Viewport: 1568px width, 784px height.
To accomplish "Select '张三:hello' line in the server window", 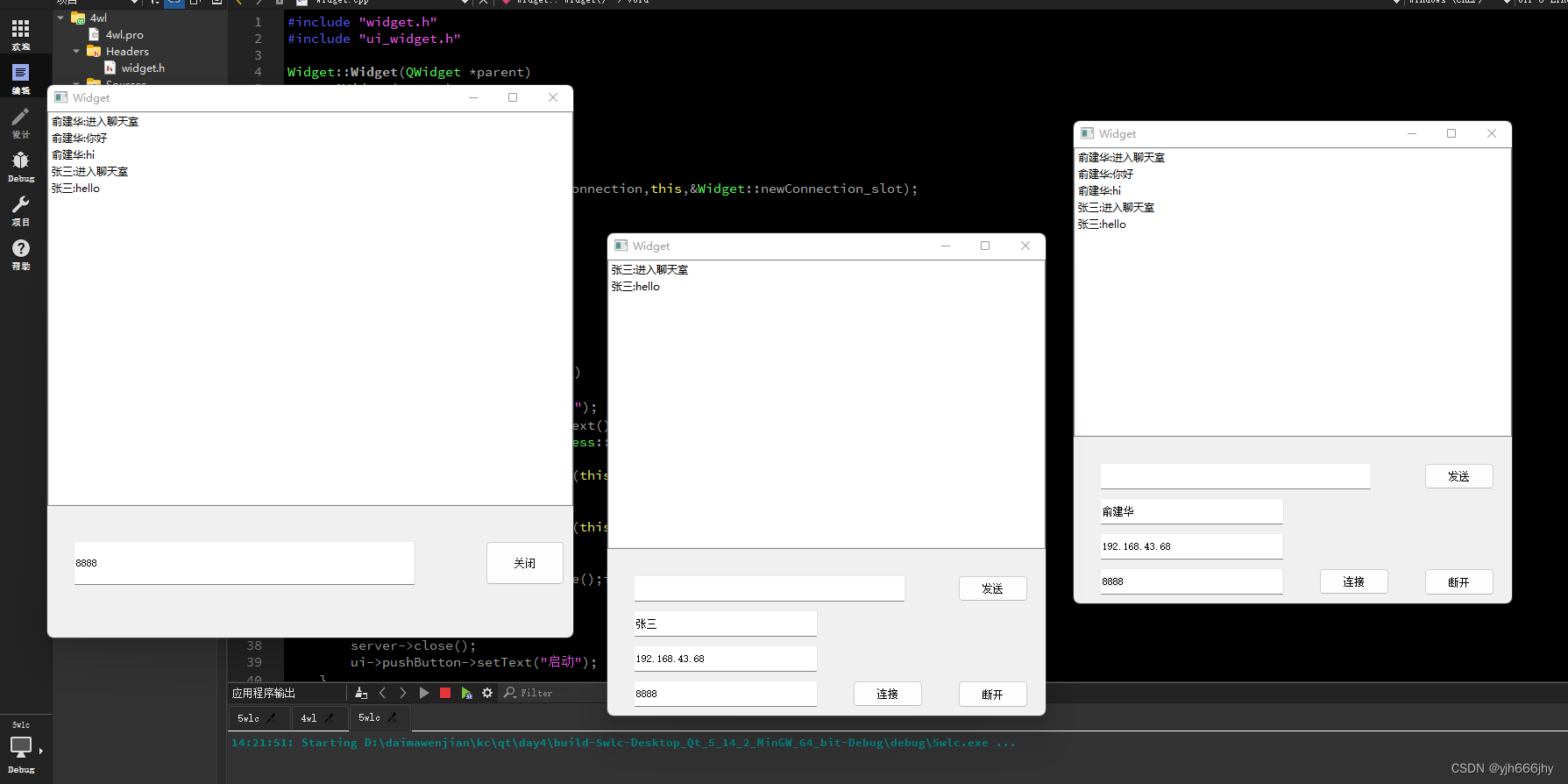I will (76, 189).
